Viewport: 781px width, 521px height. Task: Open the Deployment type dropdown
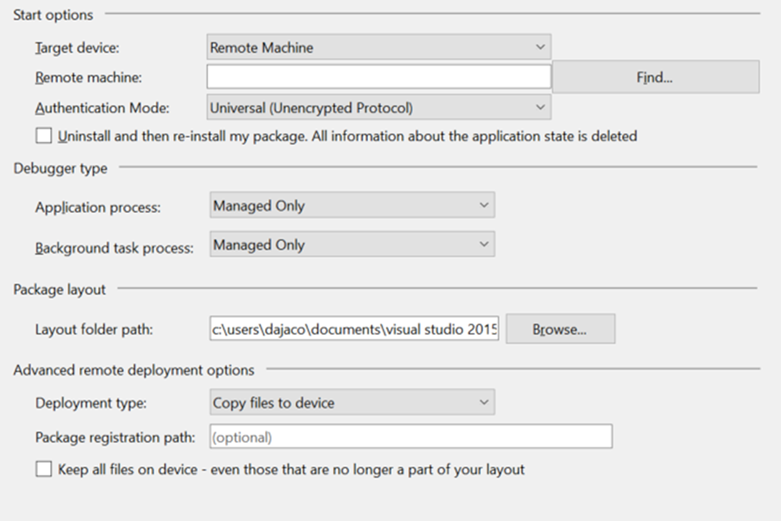(352, 403)
